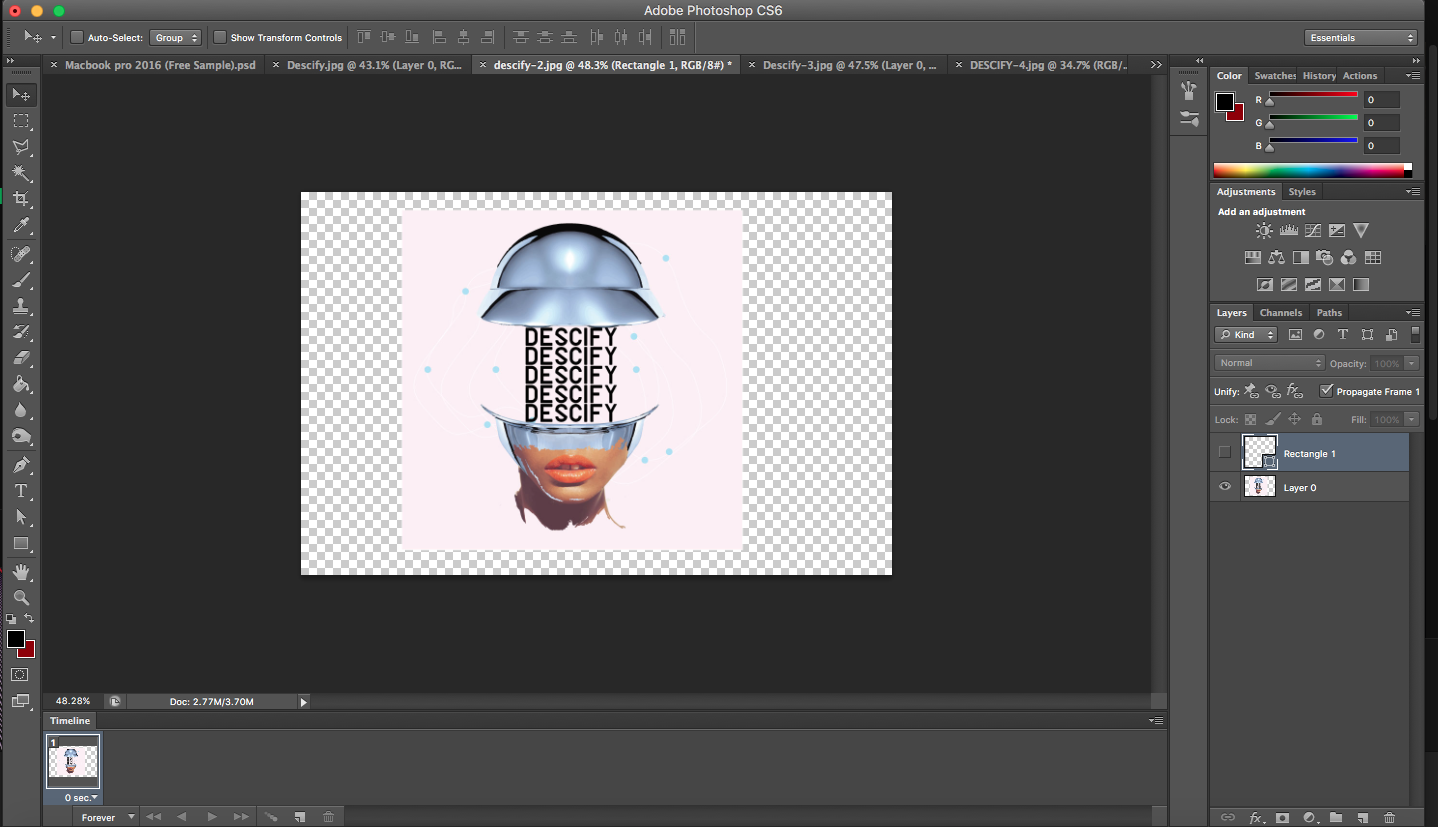Open the Timeline panel flyout menu
The height and width of the screenshot is (827, 1438).
pyautogui.click(x=1157, y=721)
